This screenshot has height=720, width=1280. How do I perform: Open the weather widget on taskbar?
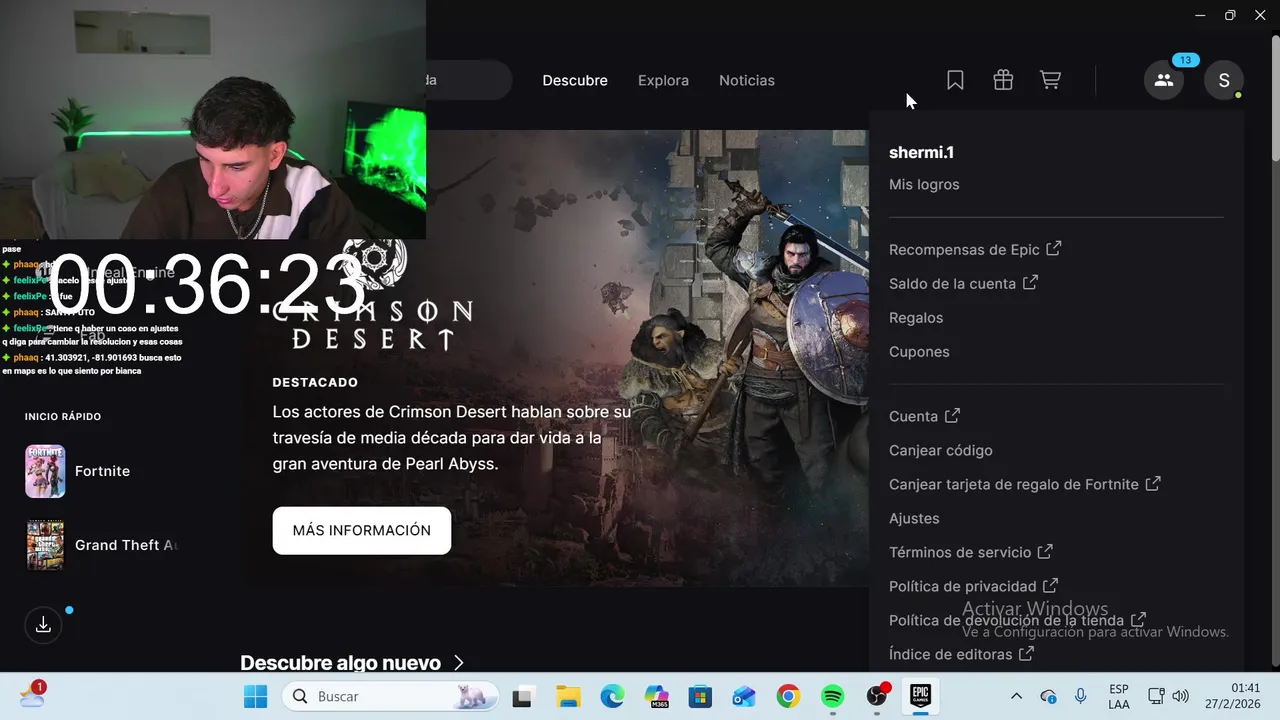pyautogui.click(x=33, y=695)
